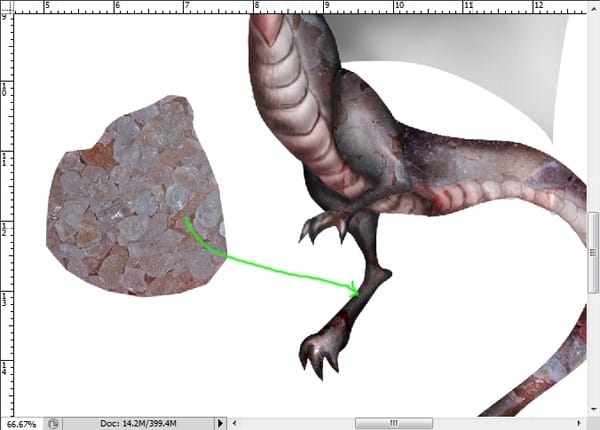600x430 pixels.
Task: Click the rock texture patch on canvas
Action: point(136,197)
